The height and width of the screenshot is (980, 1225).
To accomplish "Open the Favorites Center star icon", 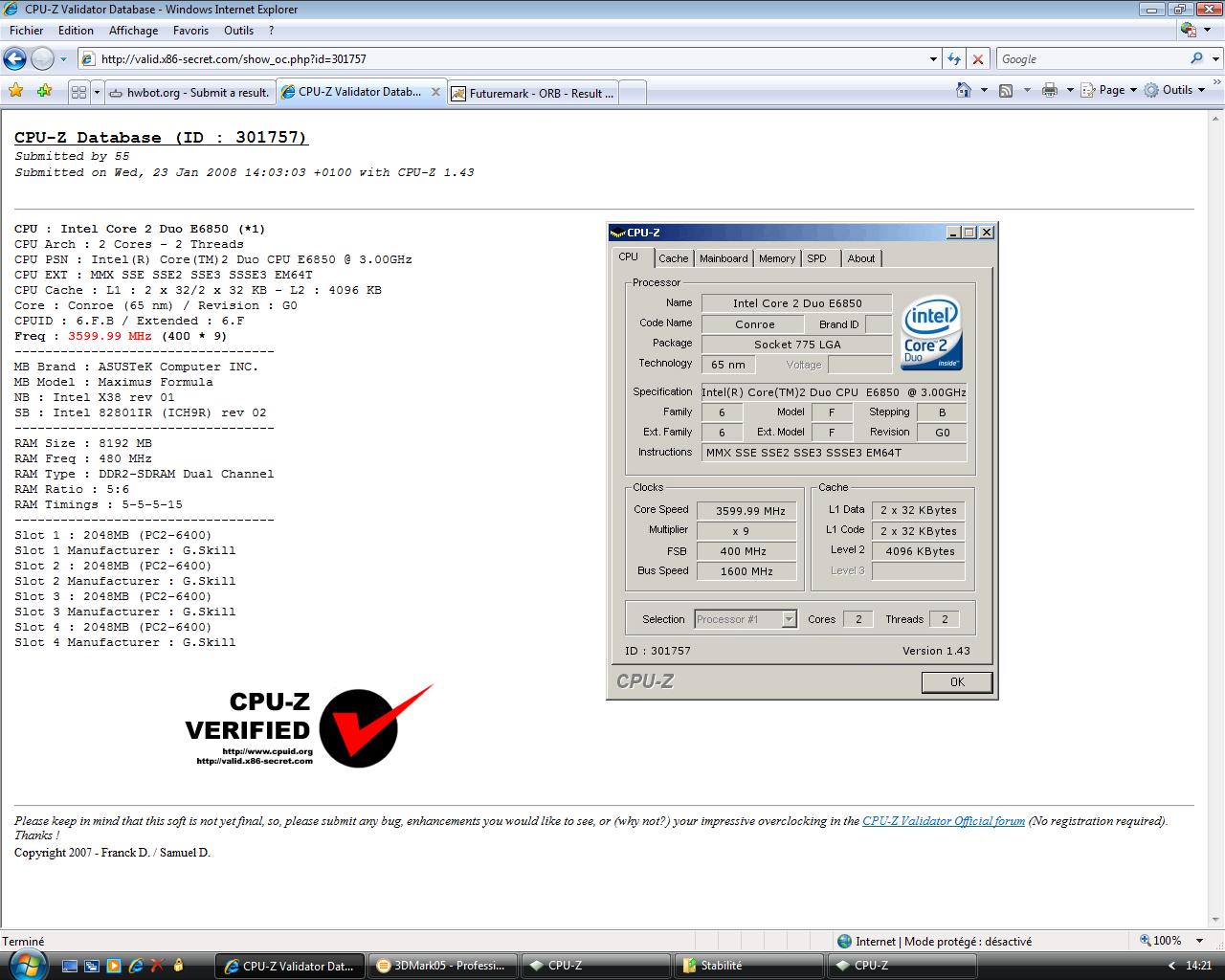I will pyautogui.click(x=15, y=91).
